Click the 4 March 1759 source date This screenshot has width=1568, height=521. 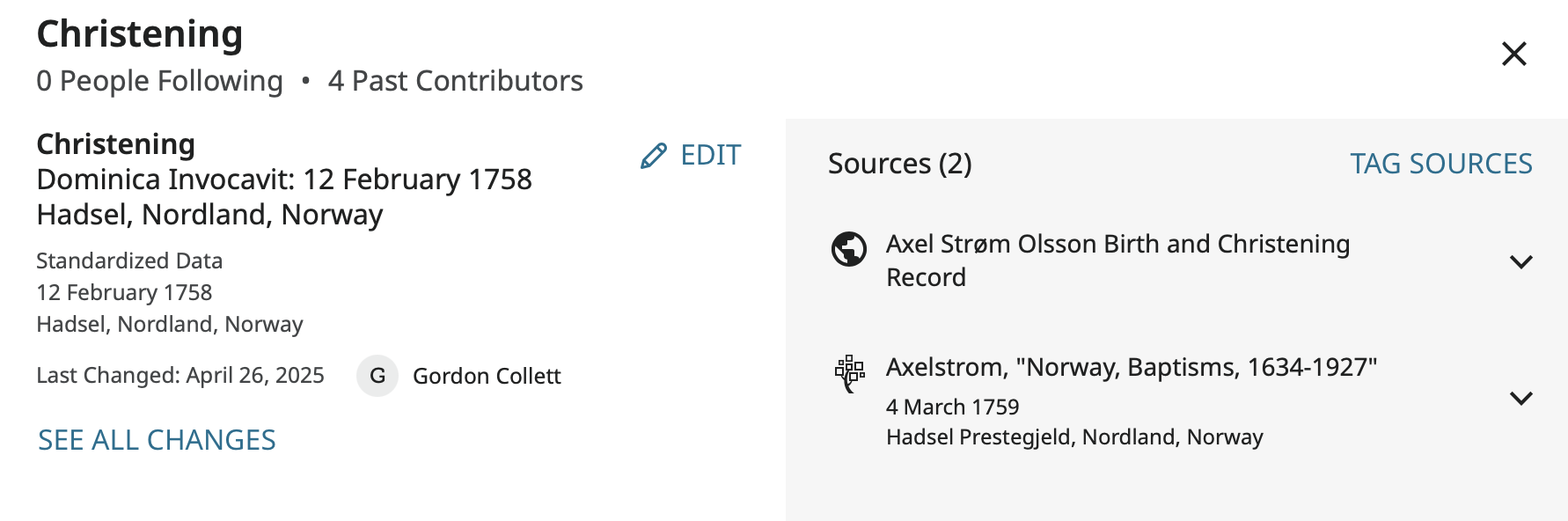click(952, 407)
